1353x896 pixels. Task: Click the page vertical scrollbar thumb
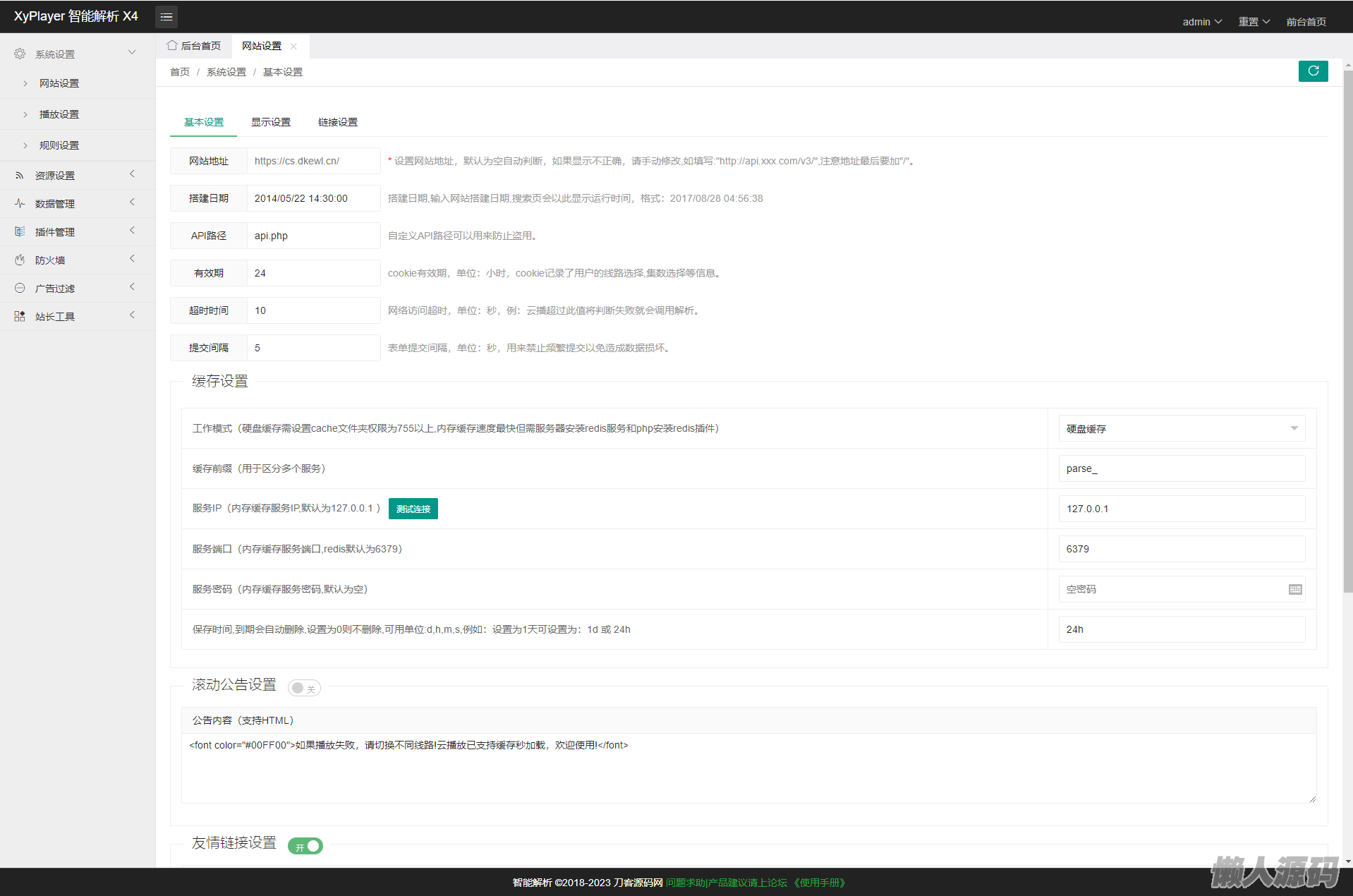click(x=1347, y=332)
